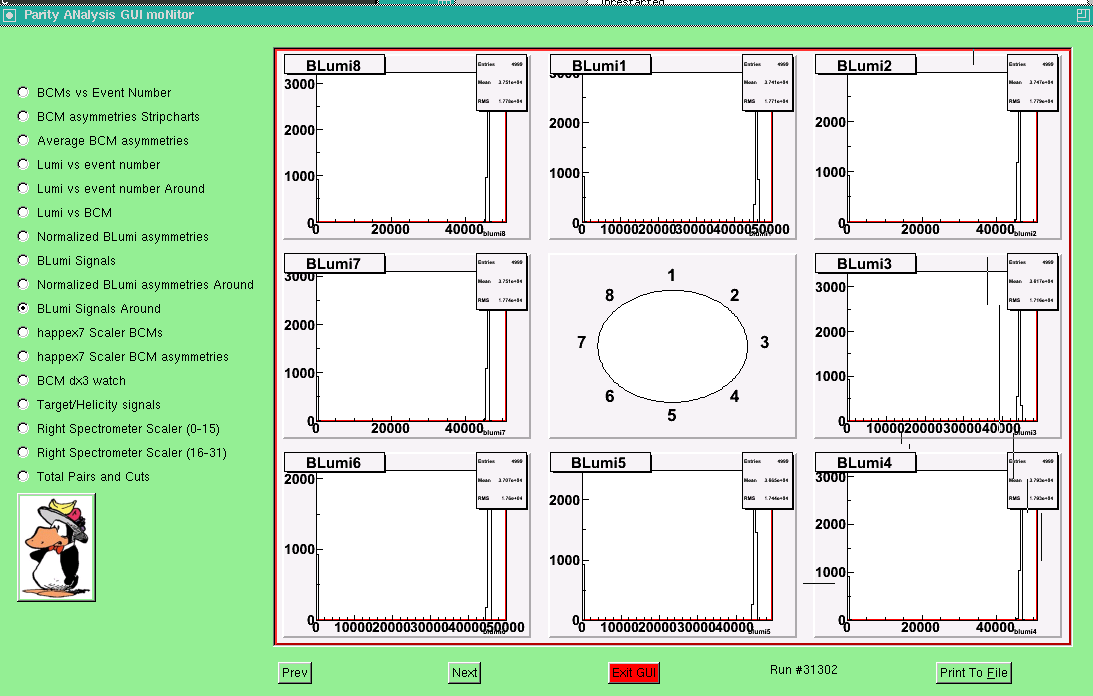The image size is (1093, 696).
Task: Select Target/Helicity signals radio button
Action: (x=24, y=404)
